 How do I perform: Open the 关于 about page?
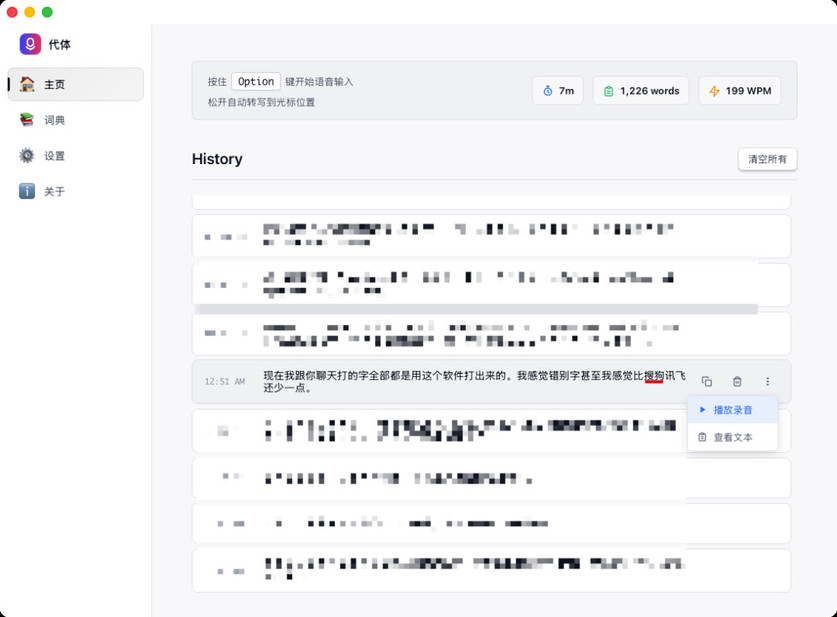(x=75, y=191)
